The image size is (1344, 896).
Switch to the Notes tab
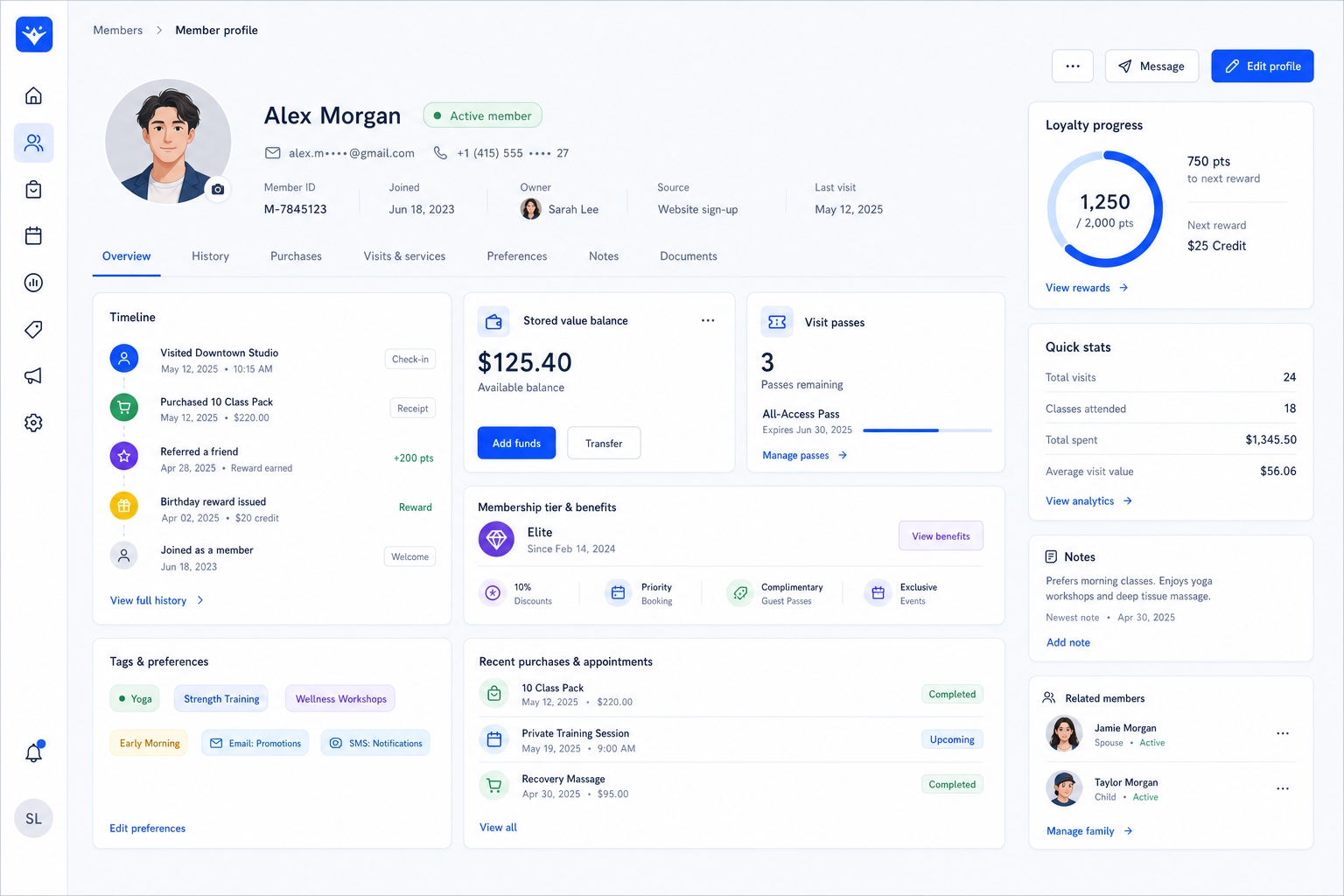(x=604, y=256)
